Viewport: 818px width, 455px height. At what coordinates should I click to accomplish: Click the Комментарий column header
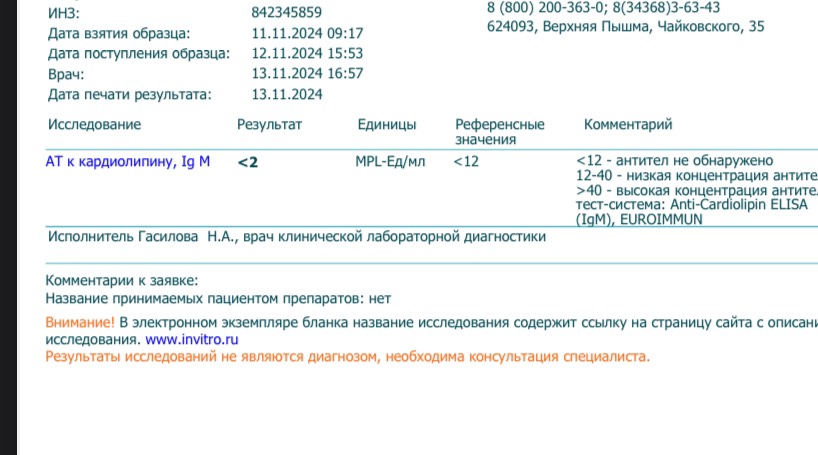[x=628, y=125]
